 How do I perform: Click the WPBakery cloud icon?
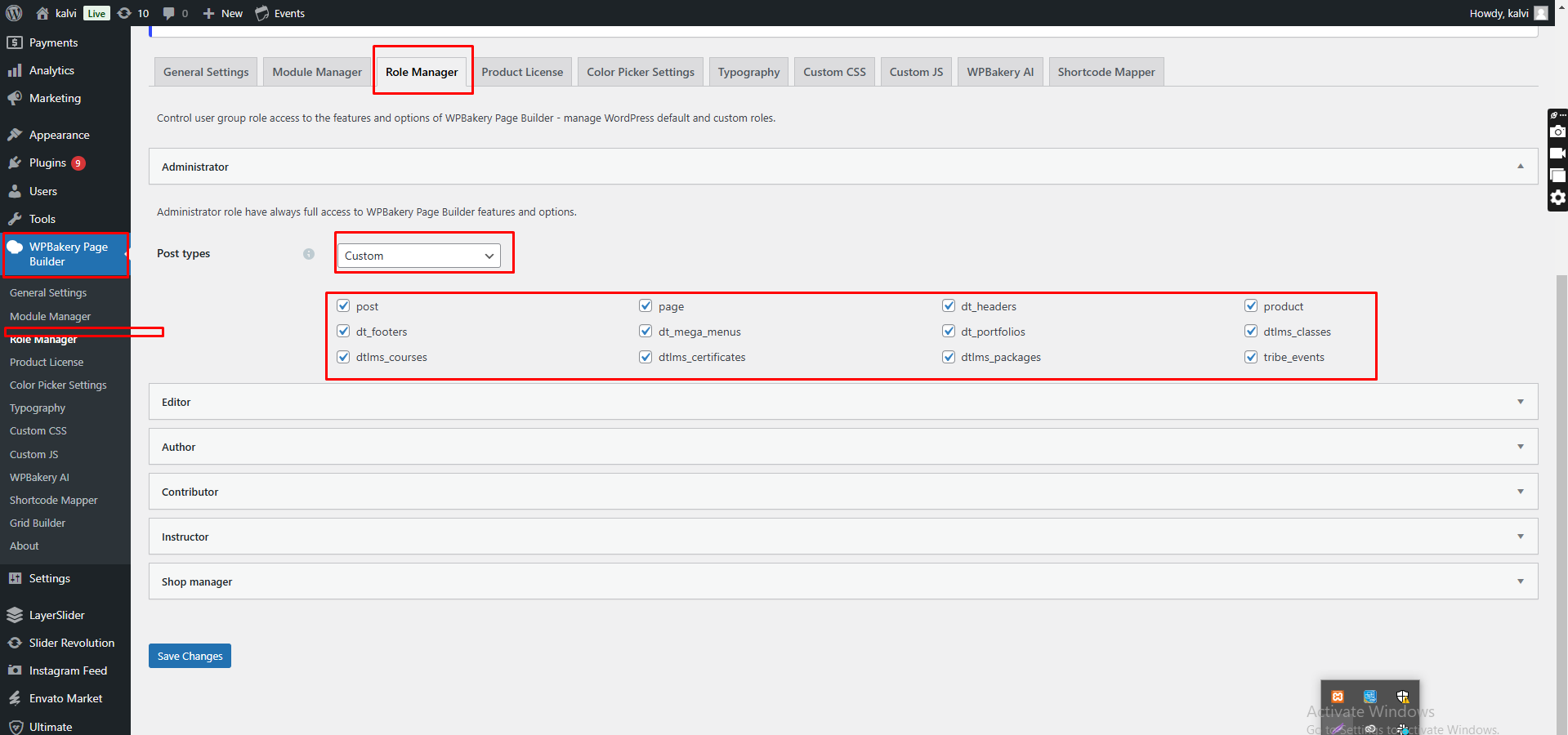[15, 247]
